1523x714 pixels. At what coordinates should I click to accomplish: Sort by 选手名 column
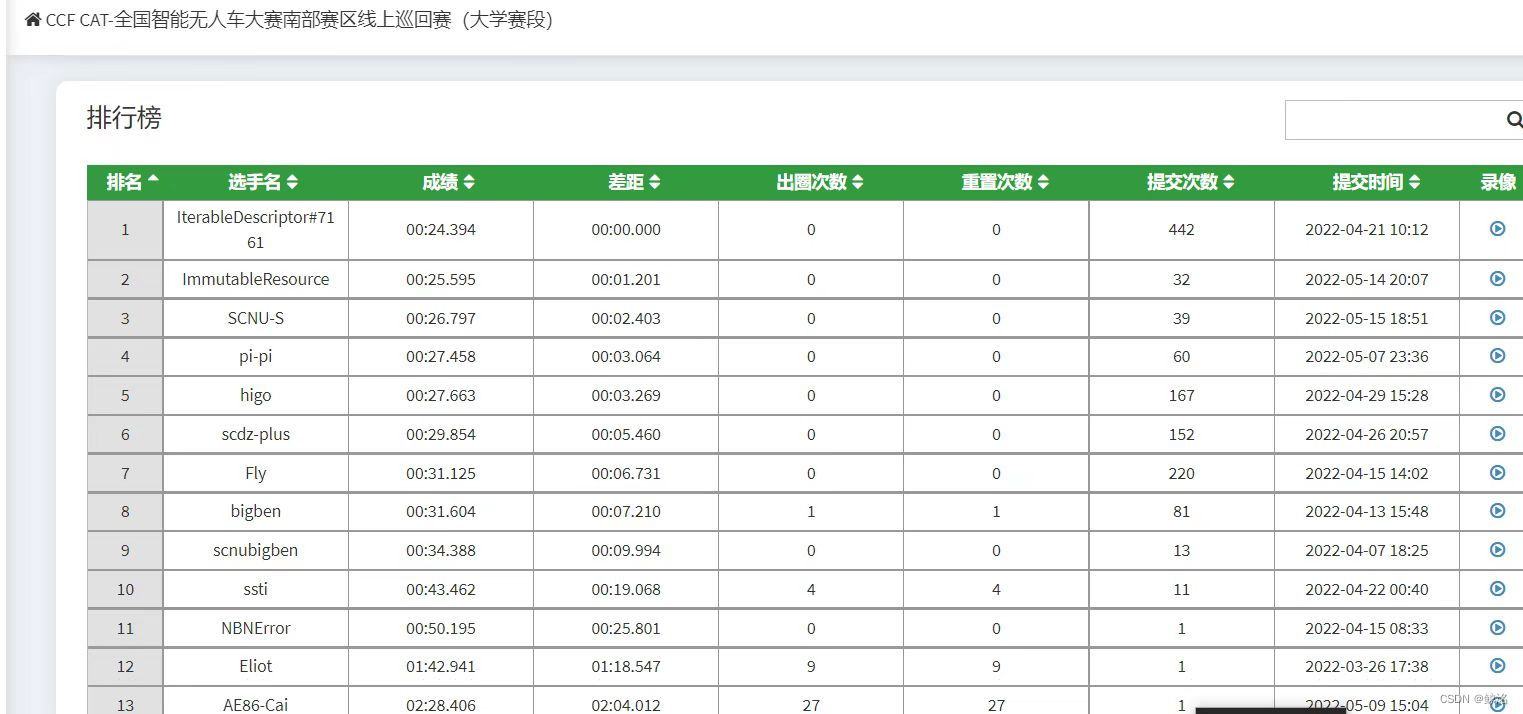click(x=263, y=182)
